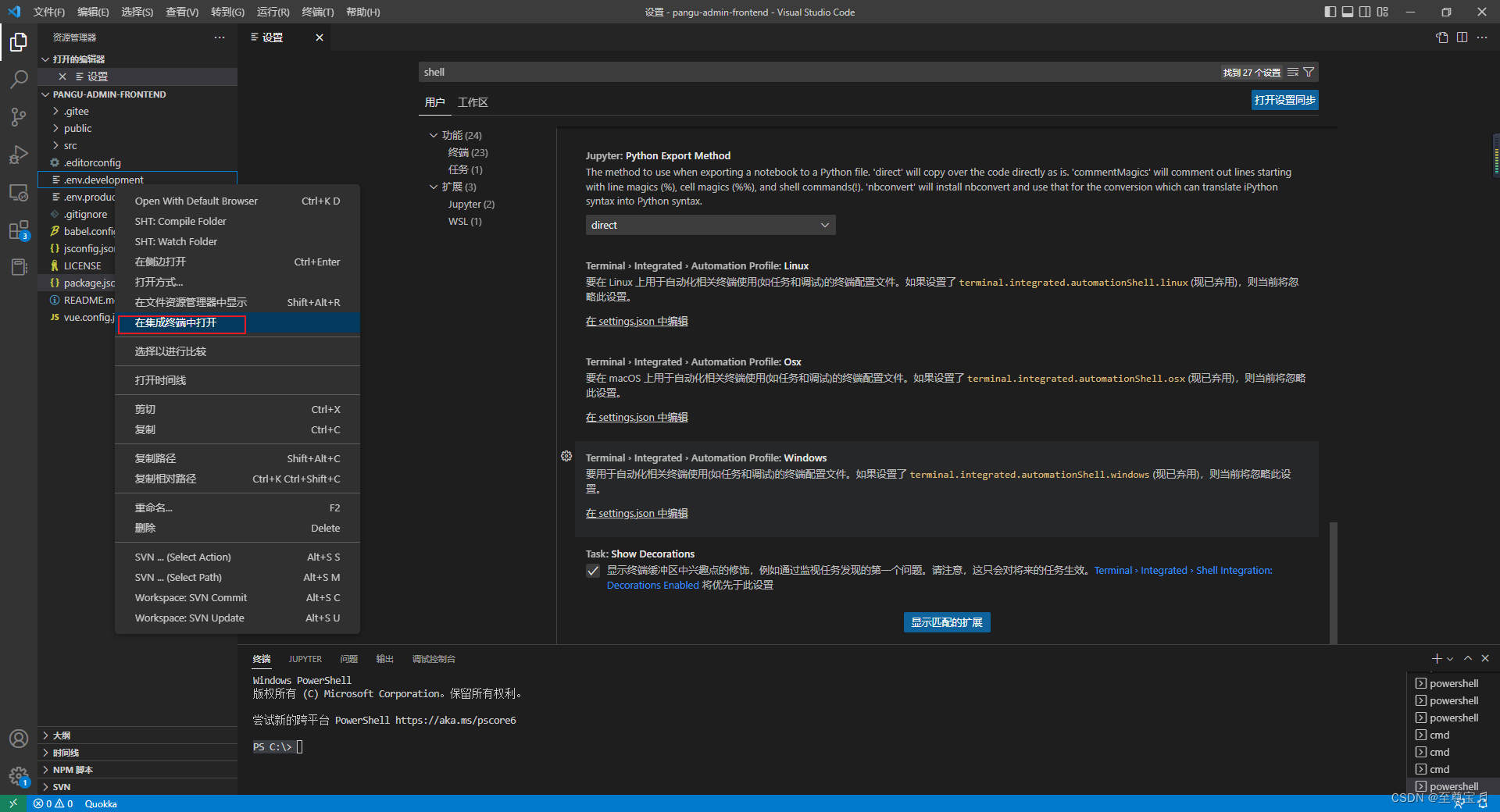Open the Source Control view icon

coord(19,117)
